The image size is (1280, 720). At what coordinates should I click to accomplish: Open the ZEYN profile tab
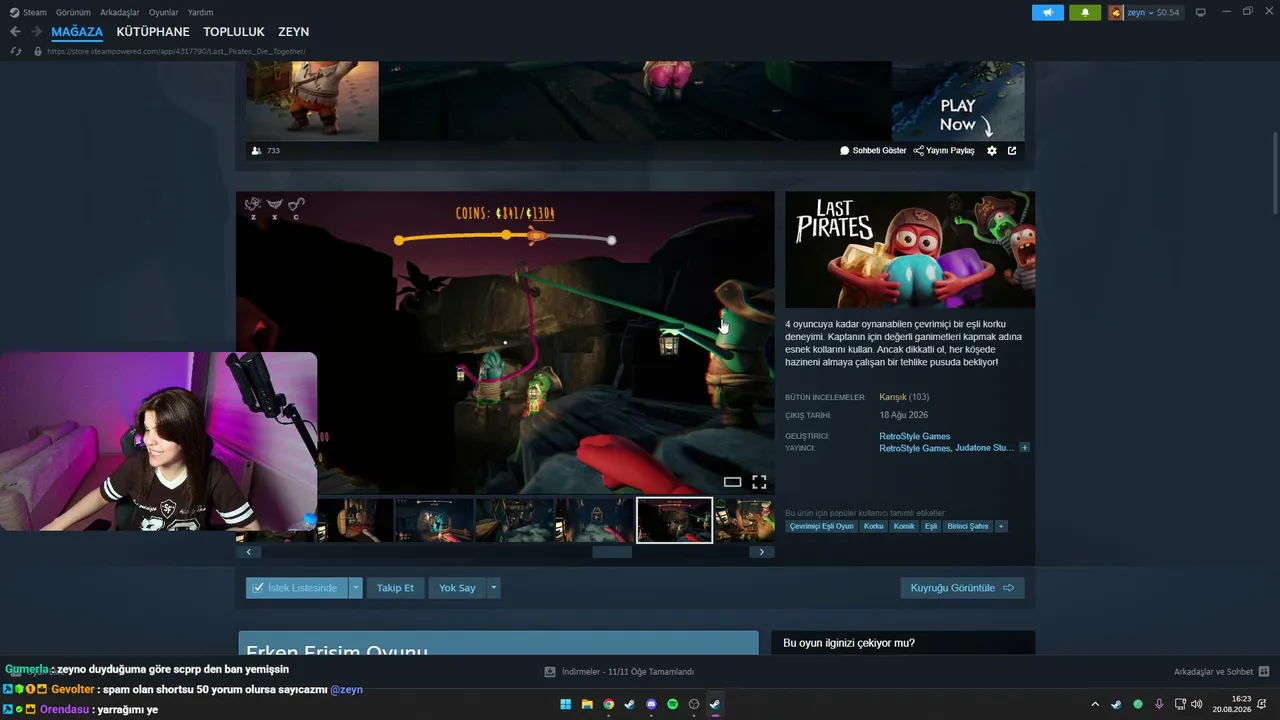click(294, 32)
